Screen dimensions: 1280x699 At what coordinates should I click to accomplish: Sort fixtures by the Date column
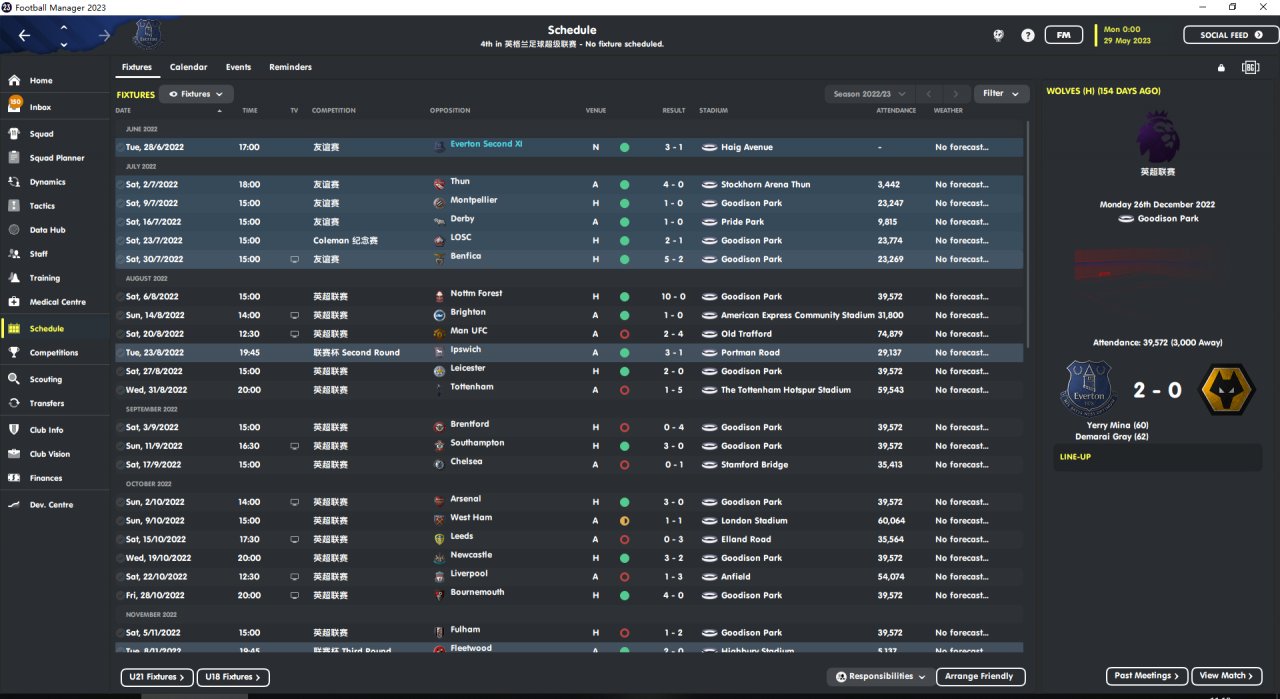[124, 111]
